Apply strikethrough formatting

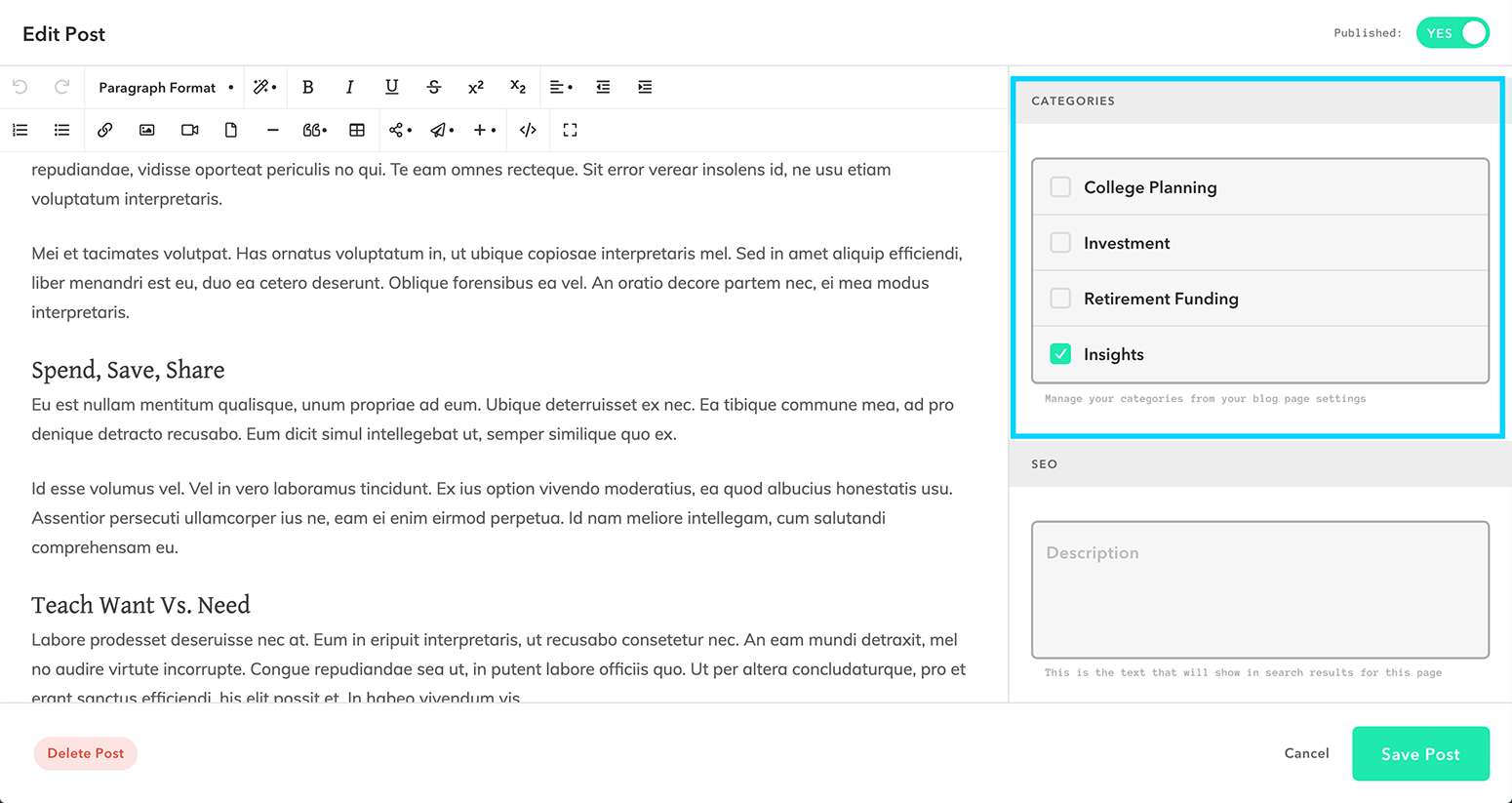pyautogui.click(x=433, y=87)
